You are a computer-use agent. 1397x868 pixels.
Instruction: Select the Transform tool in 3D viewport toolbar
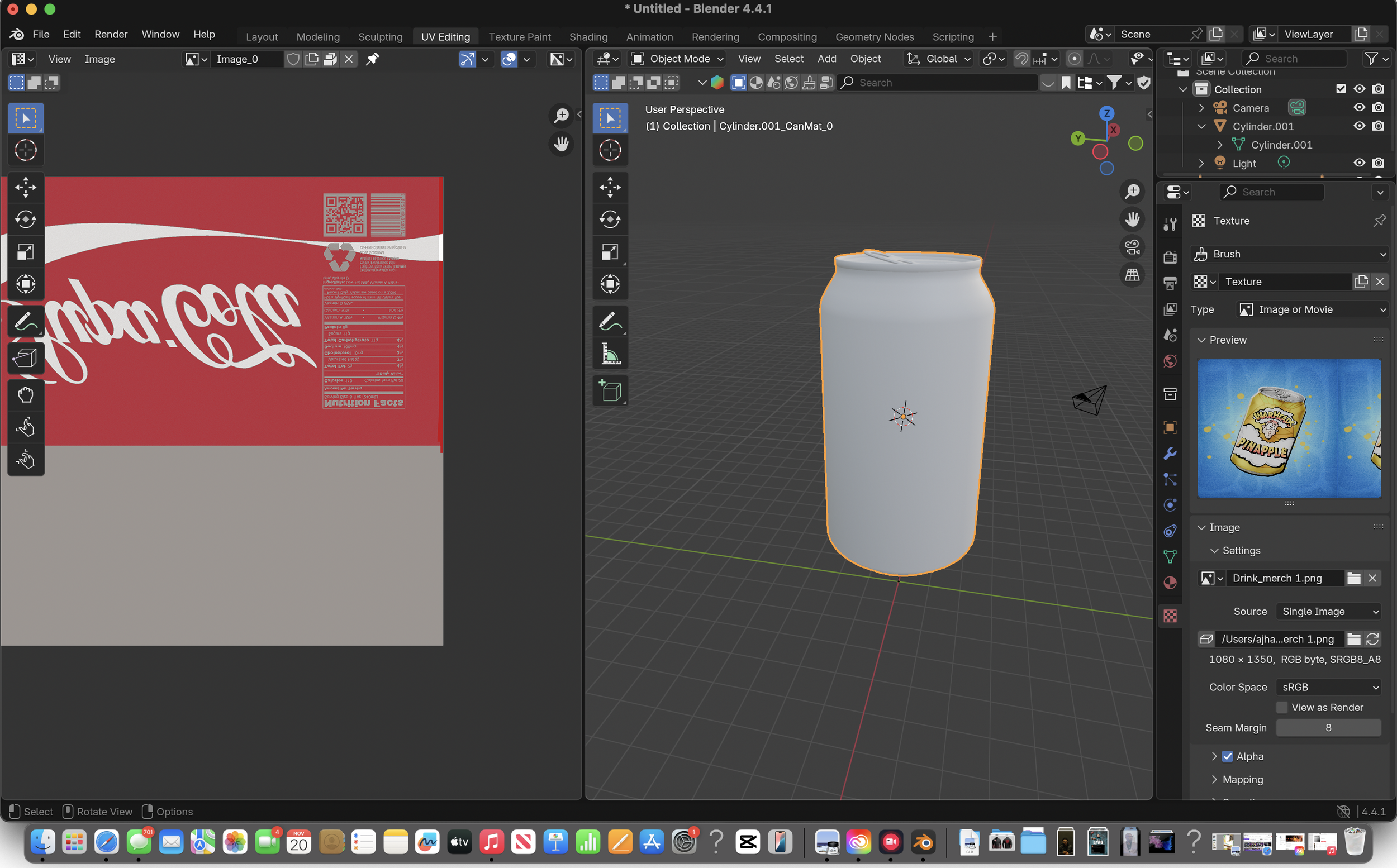pyautogui.click(x=610, y=284)
